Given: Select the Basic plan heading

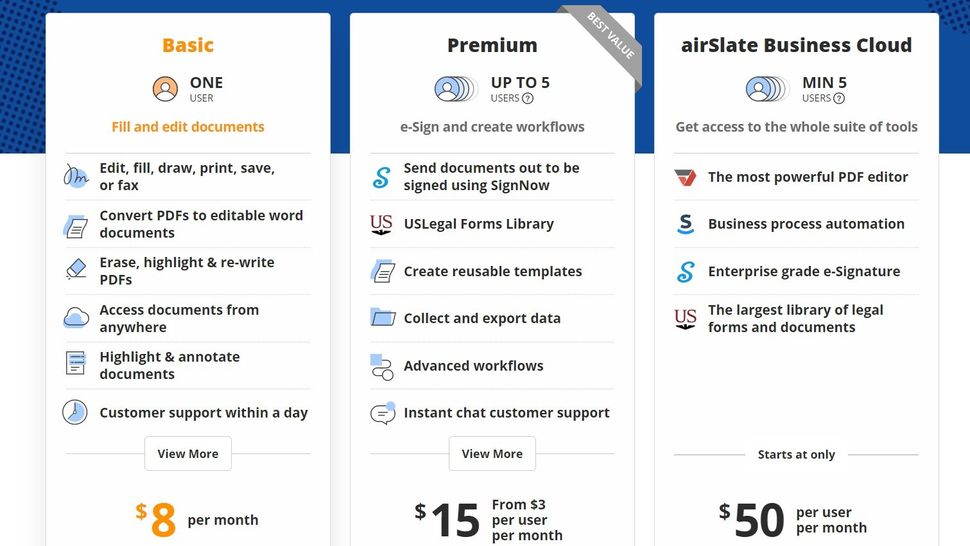Looking at the screenshot, I should (x=188, y=45).
